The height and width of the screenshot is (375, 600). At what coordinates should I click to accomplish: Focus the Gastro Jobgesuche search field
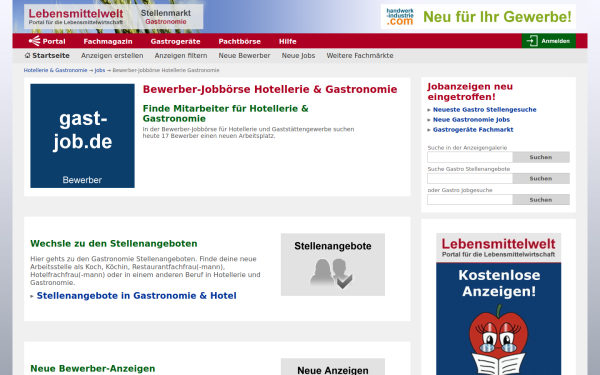tap(470, 199)
